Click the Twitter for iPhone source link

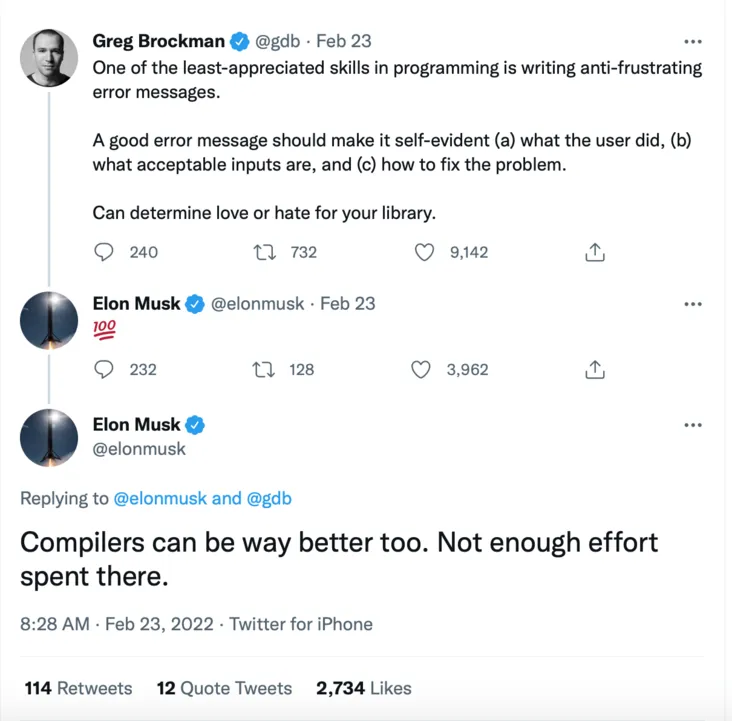(301, 624)
